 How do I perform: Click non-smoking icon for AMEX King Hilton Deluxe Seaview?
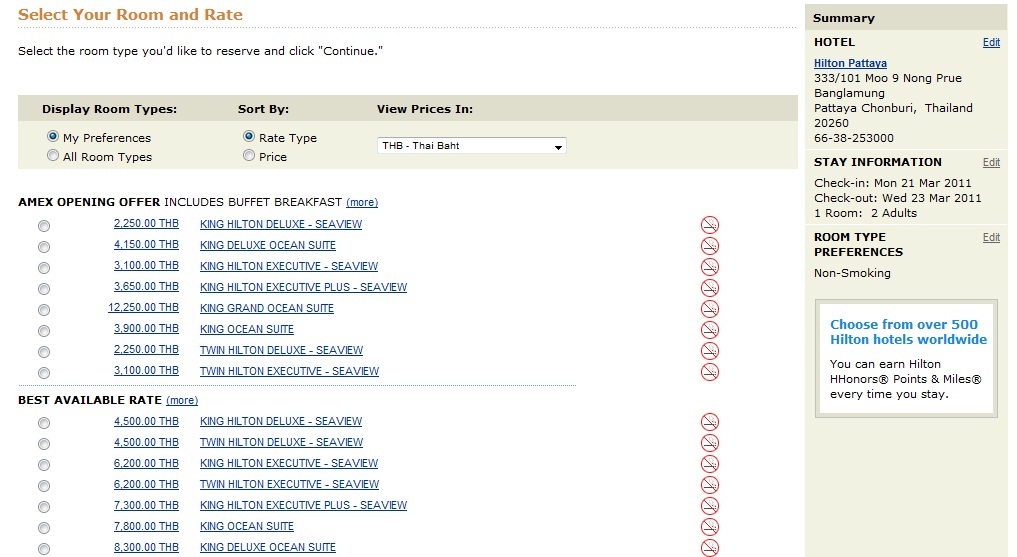coord(710,224)
